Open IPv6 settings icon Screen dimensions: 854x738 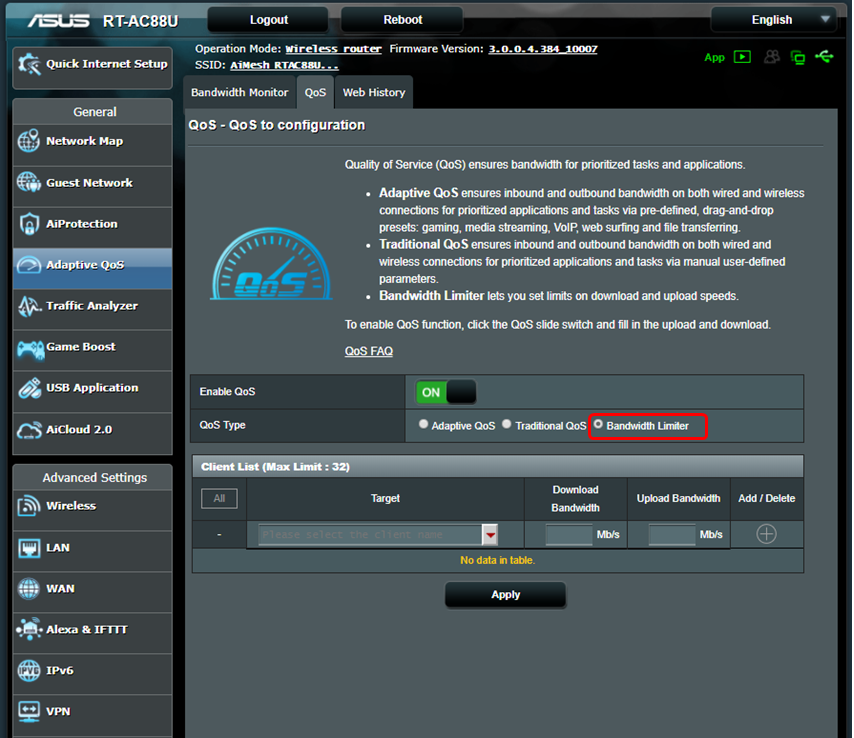point(28,670)
